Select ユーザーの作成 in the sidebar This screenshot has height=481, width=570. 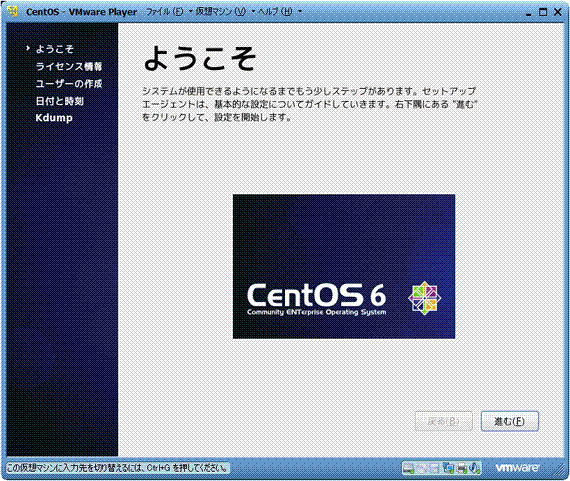click(69, 84)
